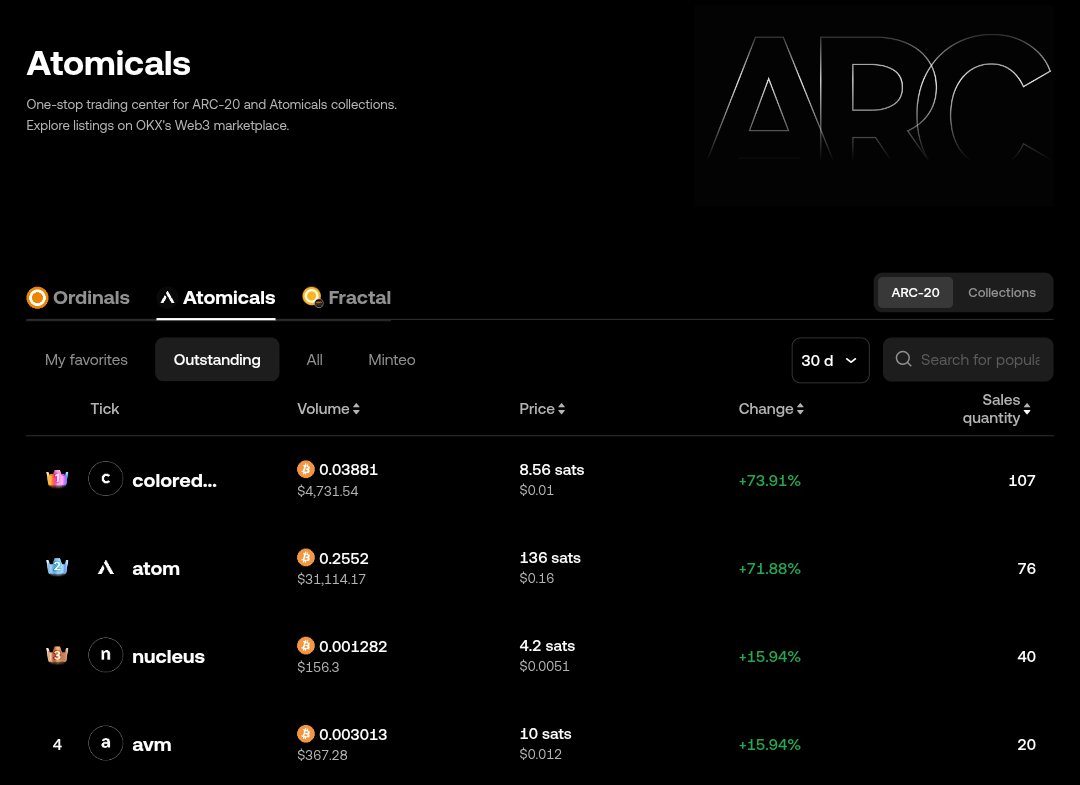Screen dimensions: 1080x785
Task: Select the avm token circle icon
Action: (105, 743)
